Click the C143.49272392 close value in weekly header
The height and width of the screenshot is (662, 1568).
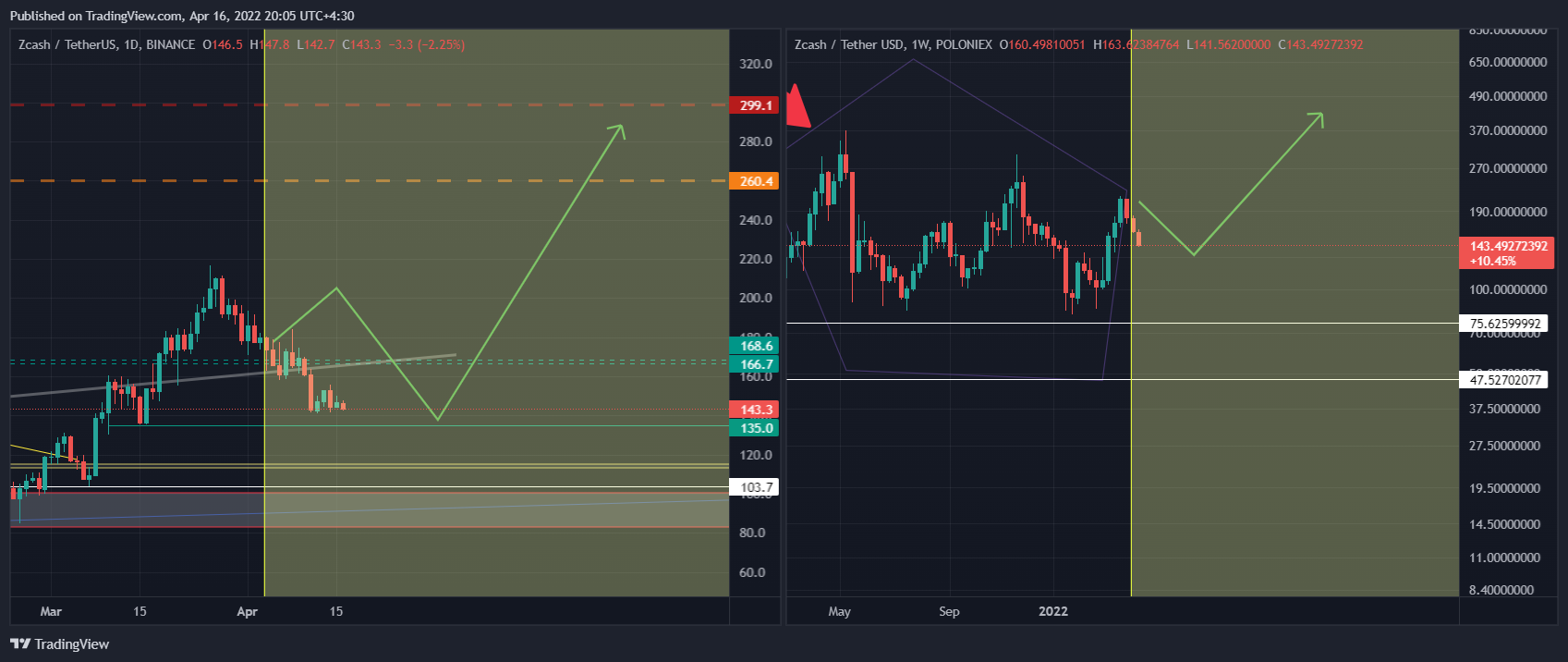click(x=1321, y=44)
